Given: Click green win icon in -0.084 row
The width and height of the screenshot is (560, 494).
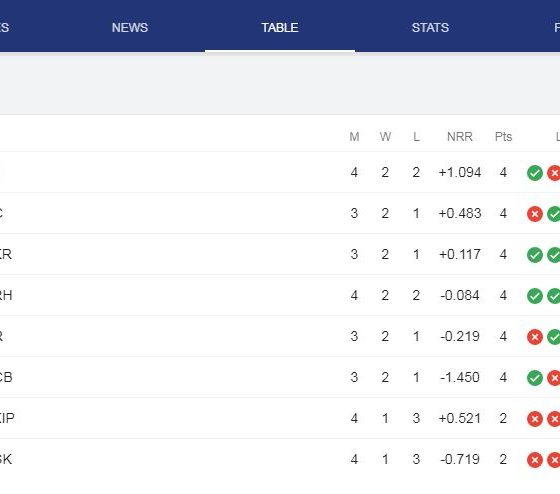Looking at the screenshot, I should (535, 296).
